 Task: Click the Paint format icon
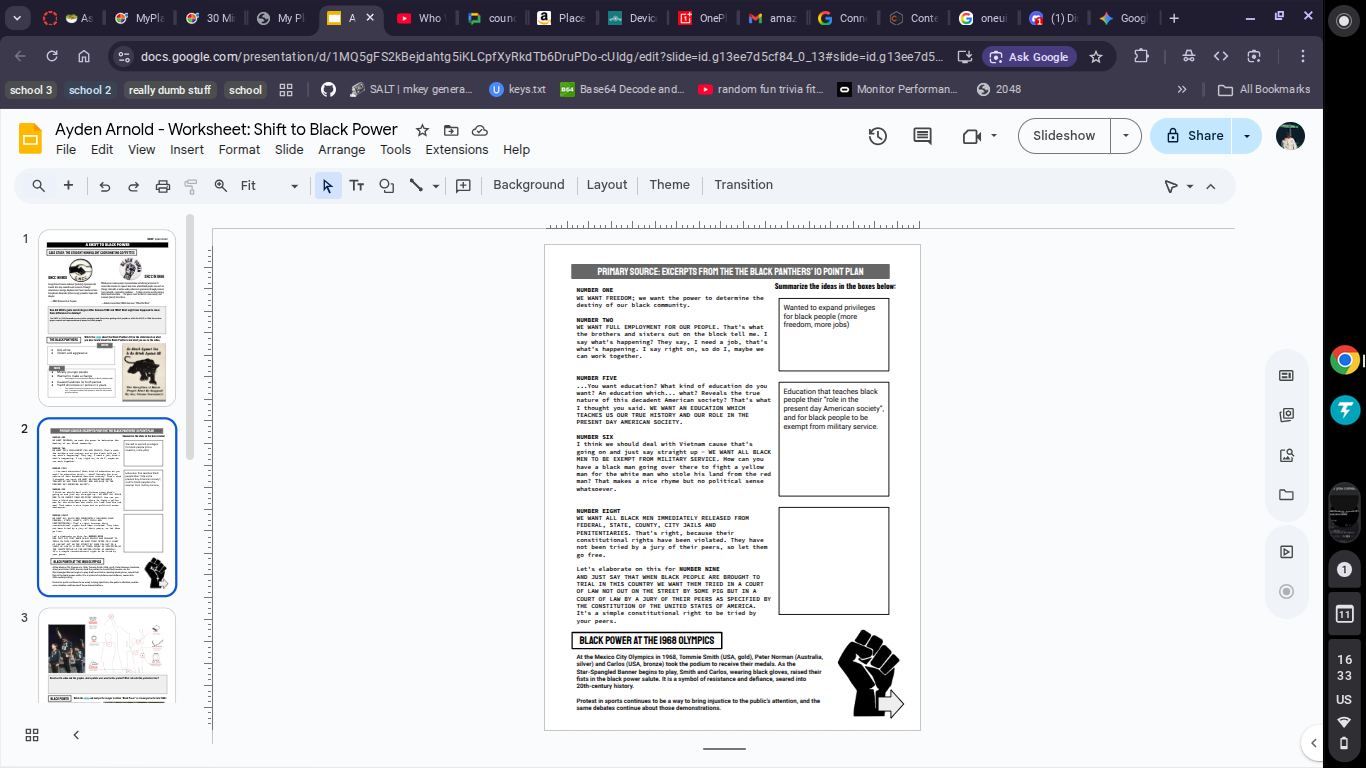pyautogui.click(x=191, y=186)
